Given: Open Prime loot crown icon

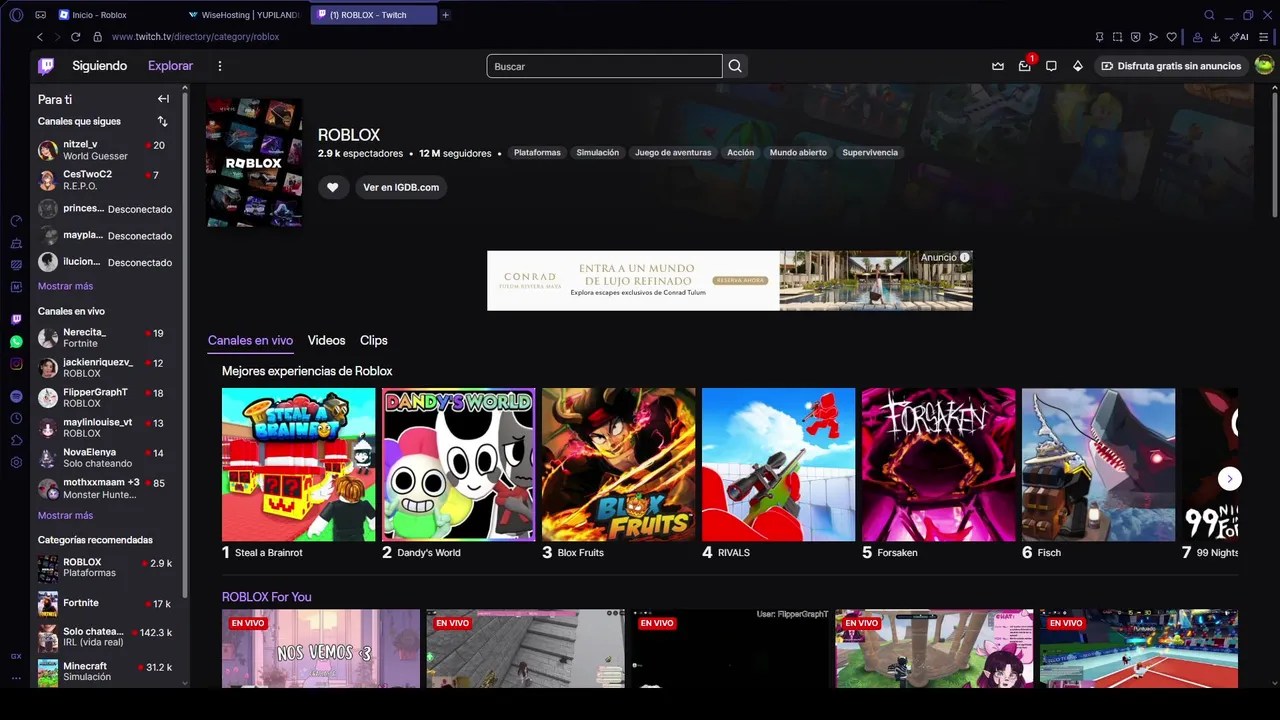Looking at the screenshot, I should tap(998, 66).
